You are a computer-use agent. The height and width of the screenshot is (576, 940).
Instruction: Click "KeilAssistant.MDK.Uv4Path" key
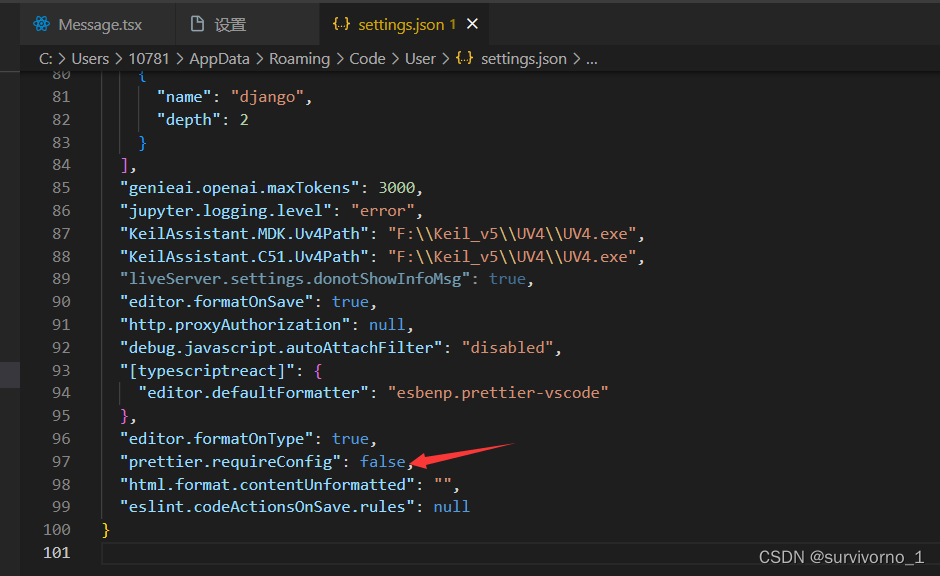pyautogui.click(x=244, y=234)
